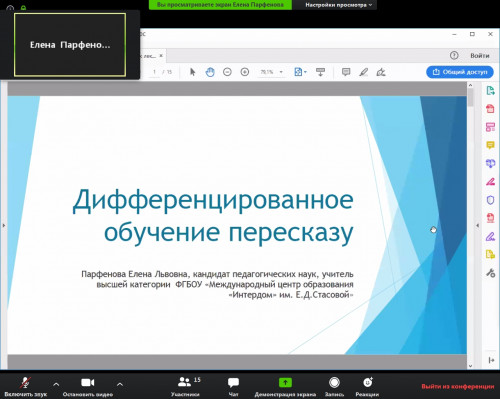The image size is (500, 399).
Task: Expand the left navigation pane arrow
Action: pyautogui.click(x=4, y=226)
